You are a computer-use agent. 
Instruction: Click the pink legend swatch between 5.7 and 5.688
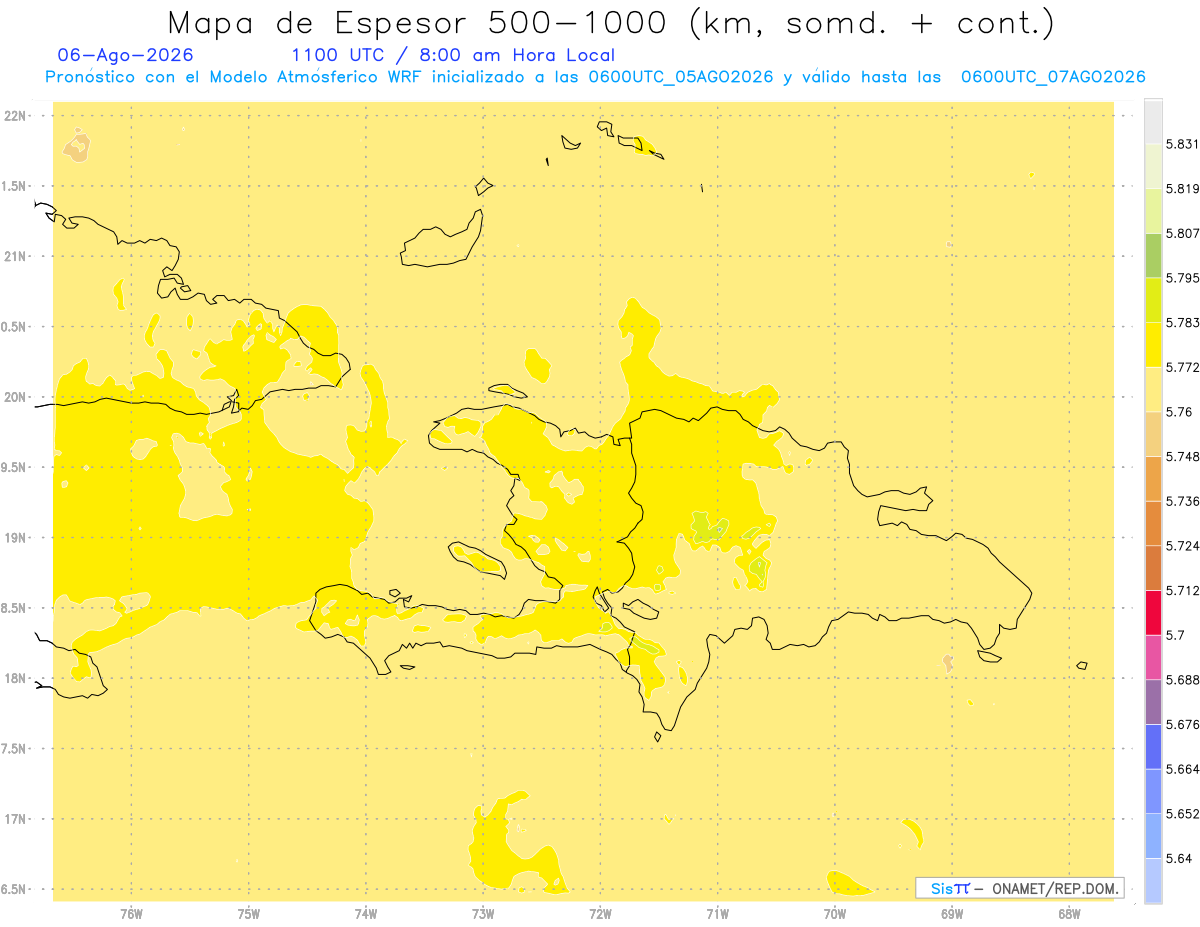pos(1153,657)
